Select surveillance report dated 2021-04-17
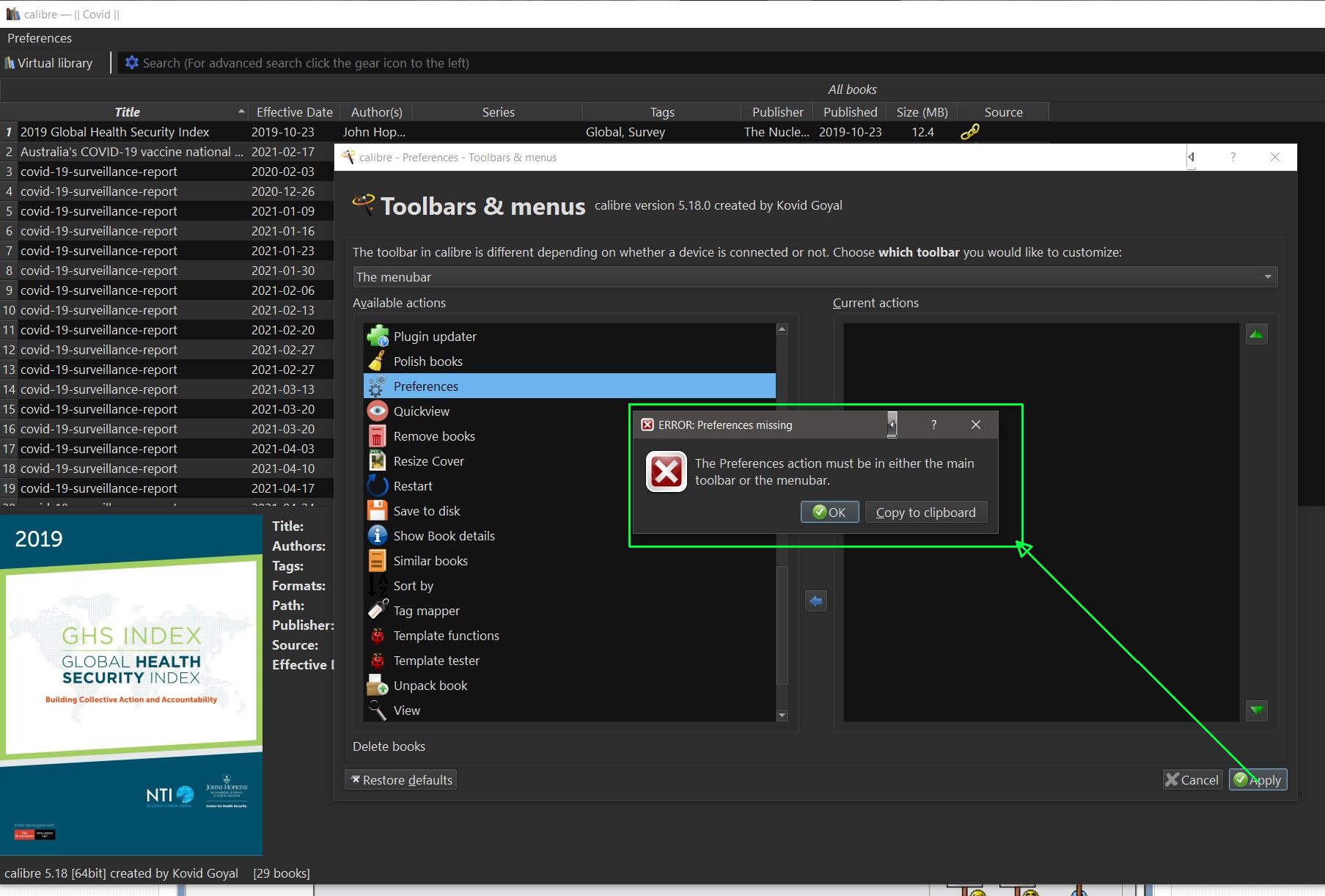Image resolution: width=1325 pixels, height=896 pixels. tap(167, 488)
